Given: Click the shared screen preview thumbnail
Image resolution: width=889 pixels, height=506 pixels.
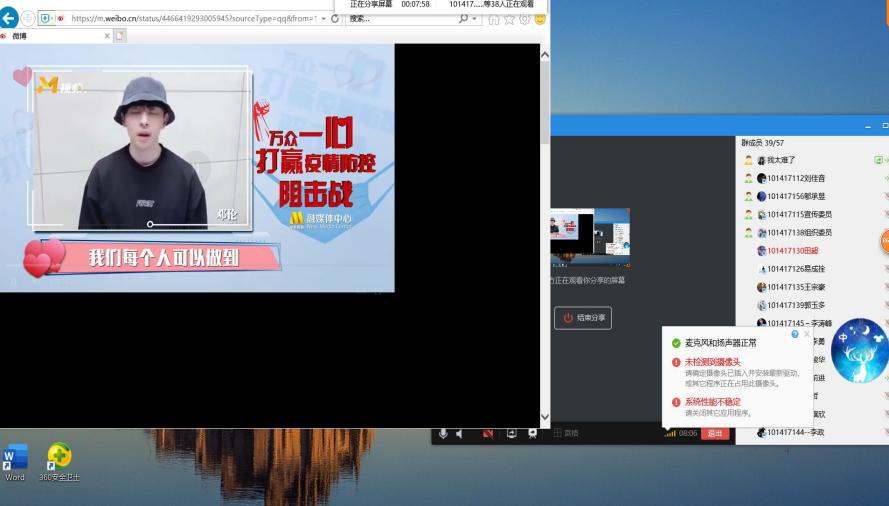Looking at the screenshot, I should pos(590,238).
